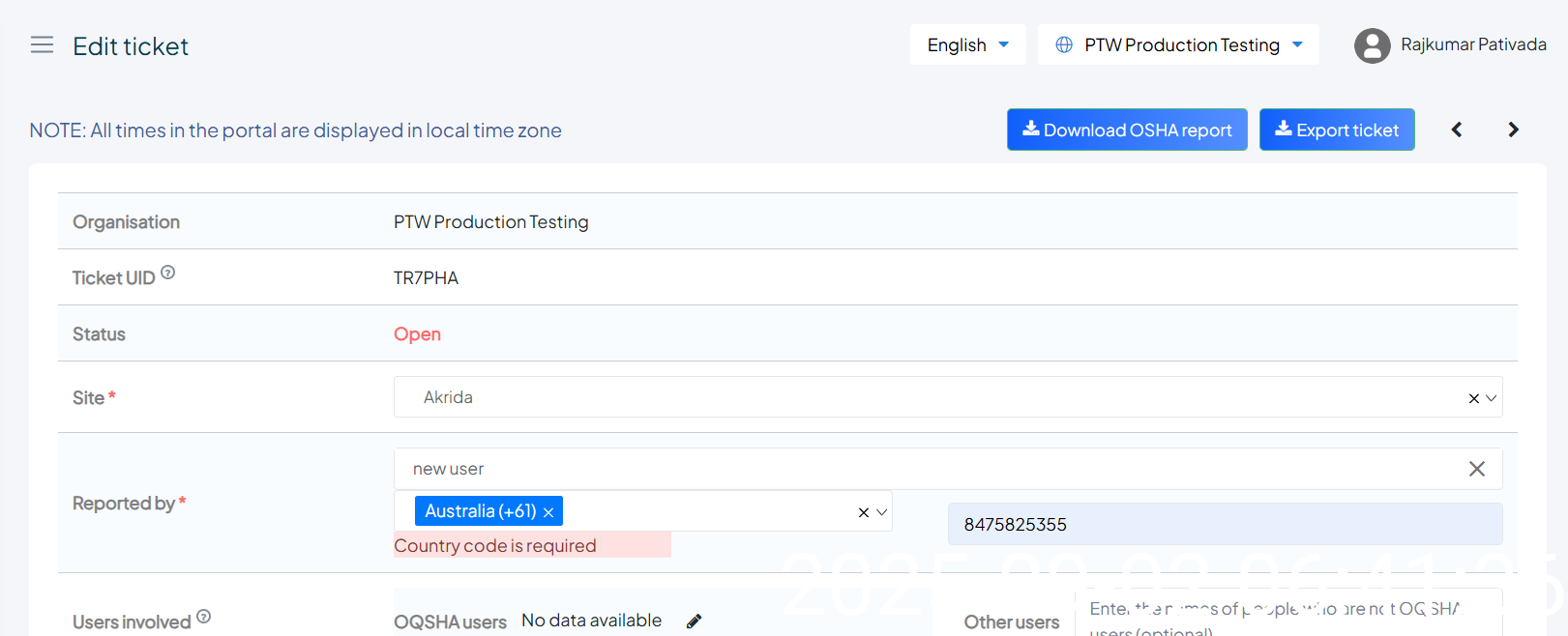Go to the previous ticket arrow
The width and height of the screenshot is (1568, 636).
pos(1457,130)
